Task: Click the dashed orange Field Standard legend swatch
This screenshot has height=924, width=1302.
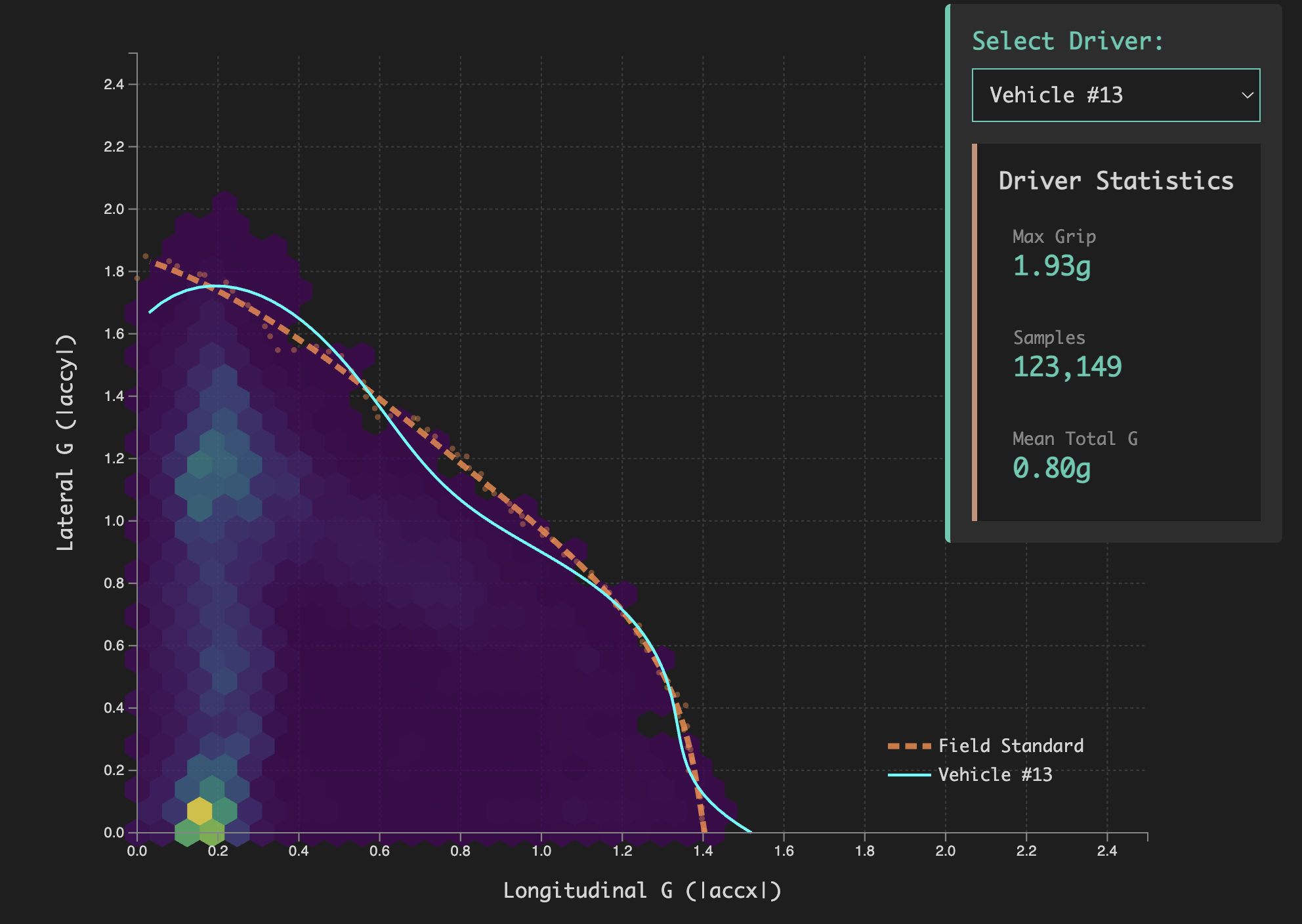Action: click(x=909, y=746)
